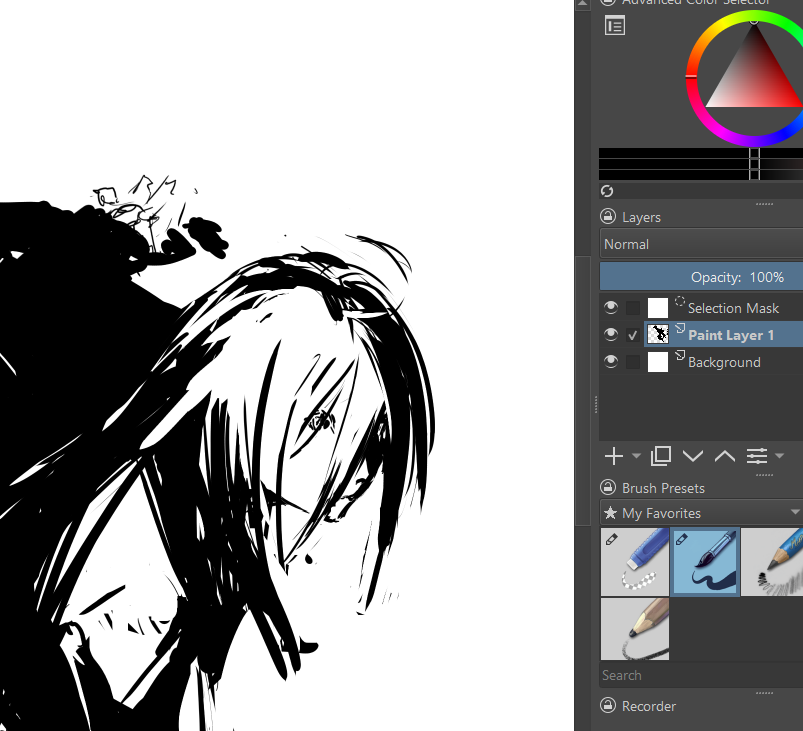803x731 pixels.
Task: Click the Selection Mask thumbnail
Action: click(x=658, y=308)
